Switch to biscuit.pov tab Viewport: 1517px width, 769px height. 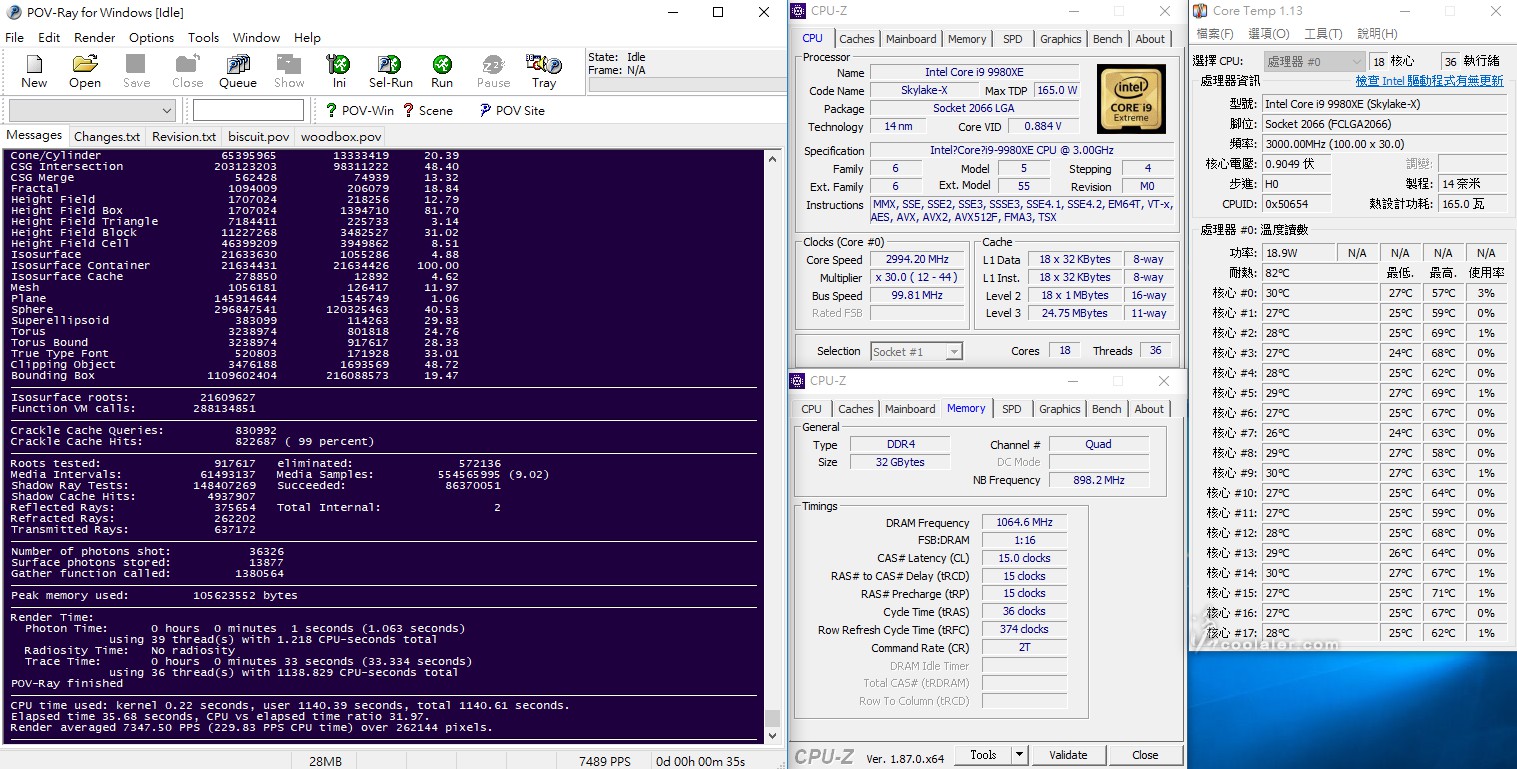coord(258,136)
